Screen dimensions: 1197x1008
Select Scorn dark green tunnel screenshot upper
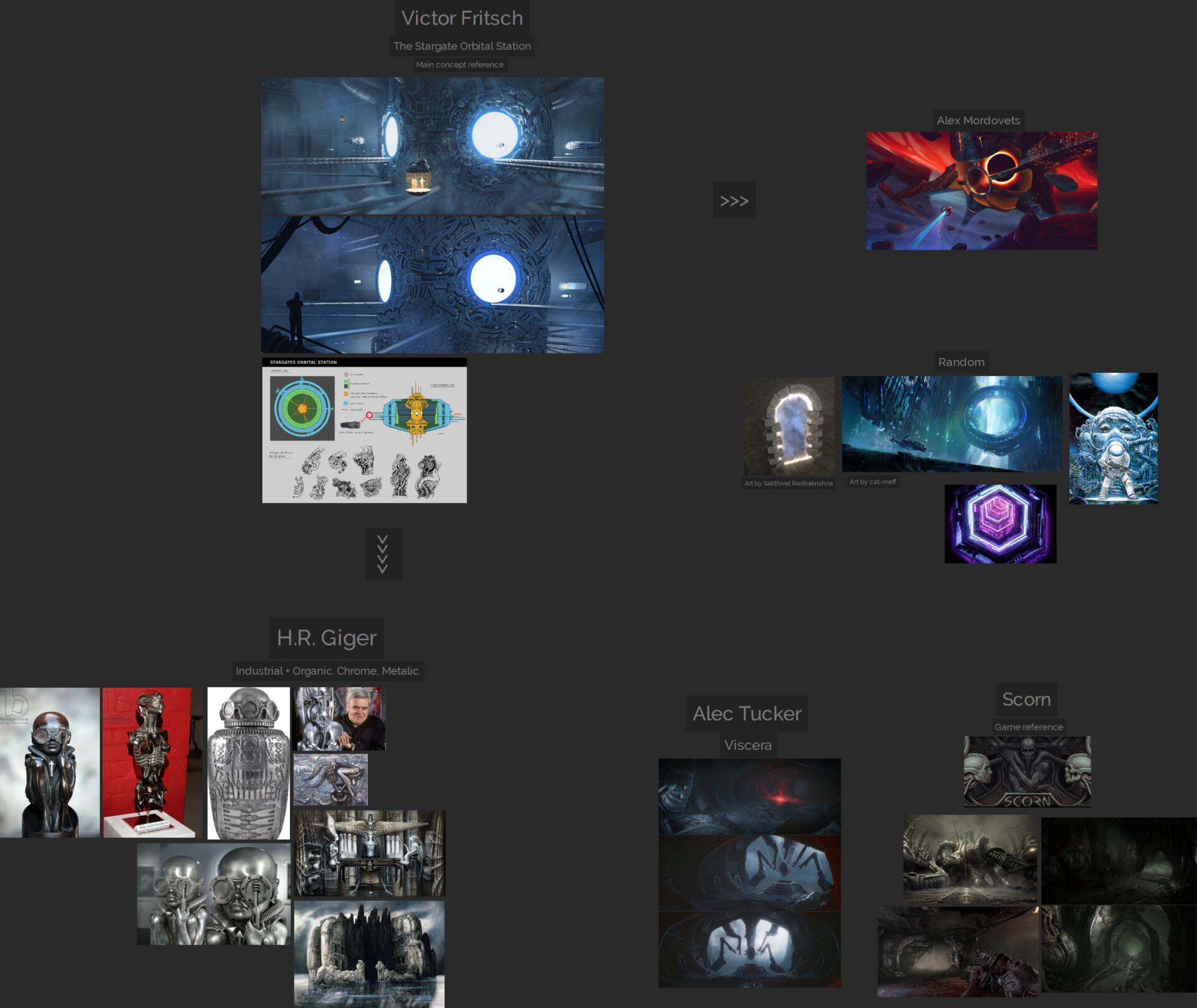click(1118, 861)
